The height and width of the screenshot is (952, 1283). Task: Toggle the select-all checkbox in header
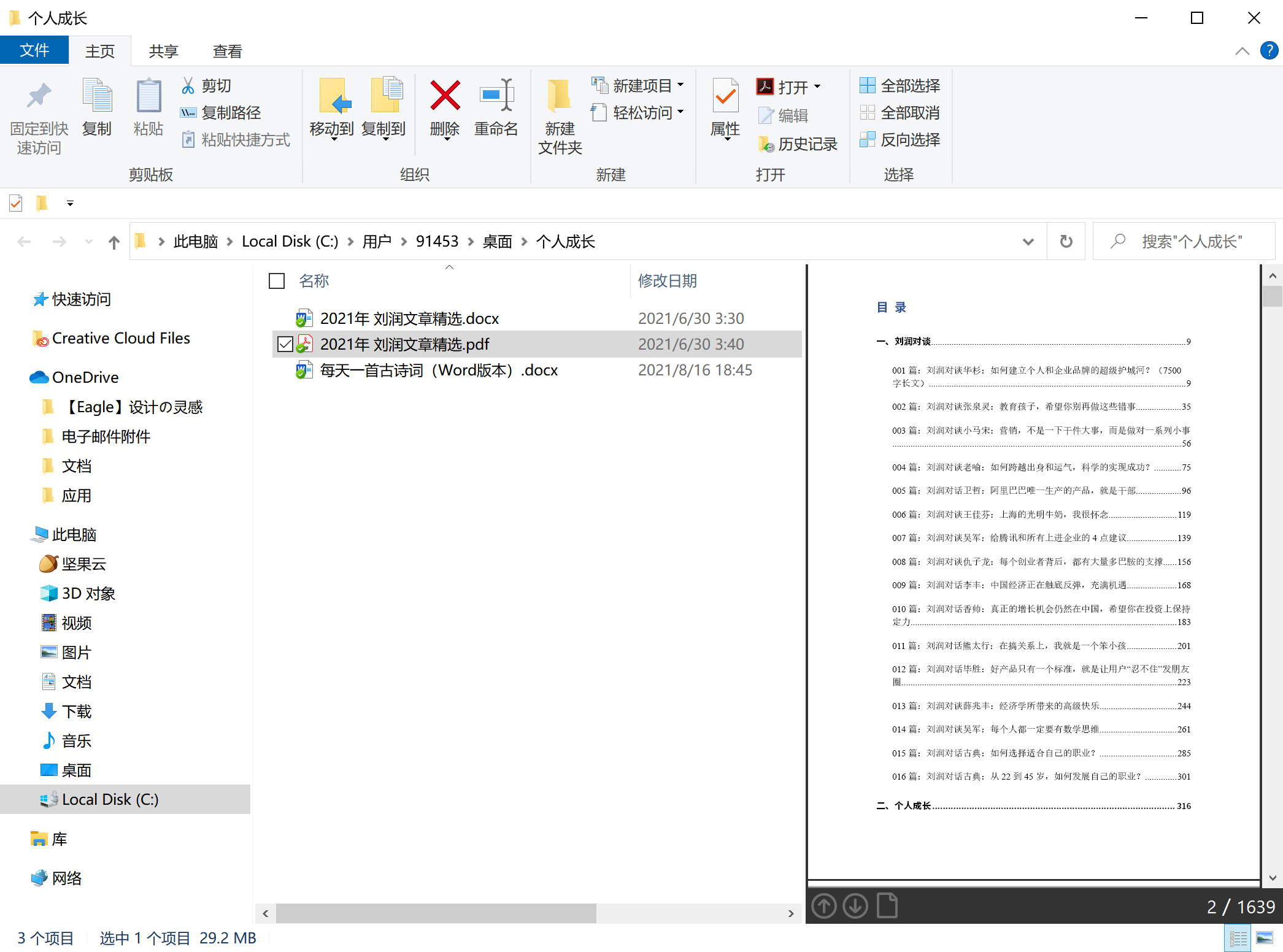[277, 281]
